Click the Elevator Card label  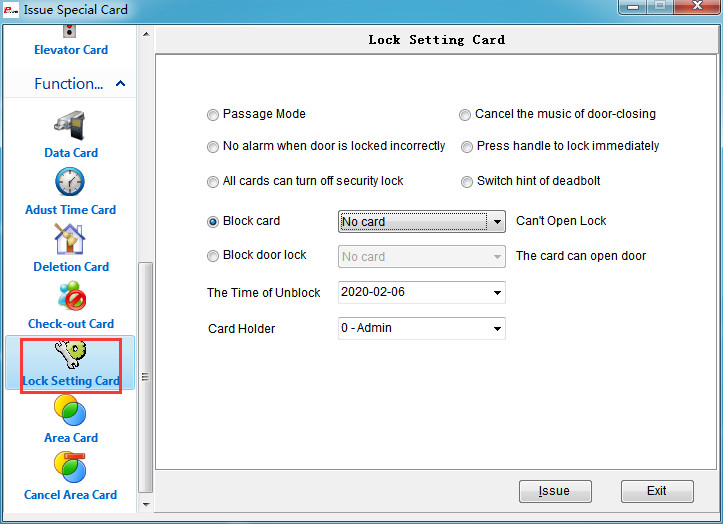(x=71, y=50)
